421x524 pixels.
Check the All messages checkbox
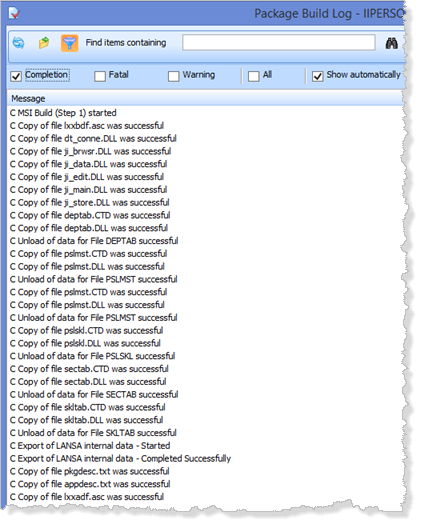(x=254, y=76)
